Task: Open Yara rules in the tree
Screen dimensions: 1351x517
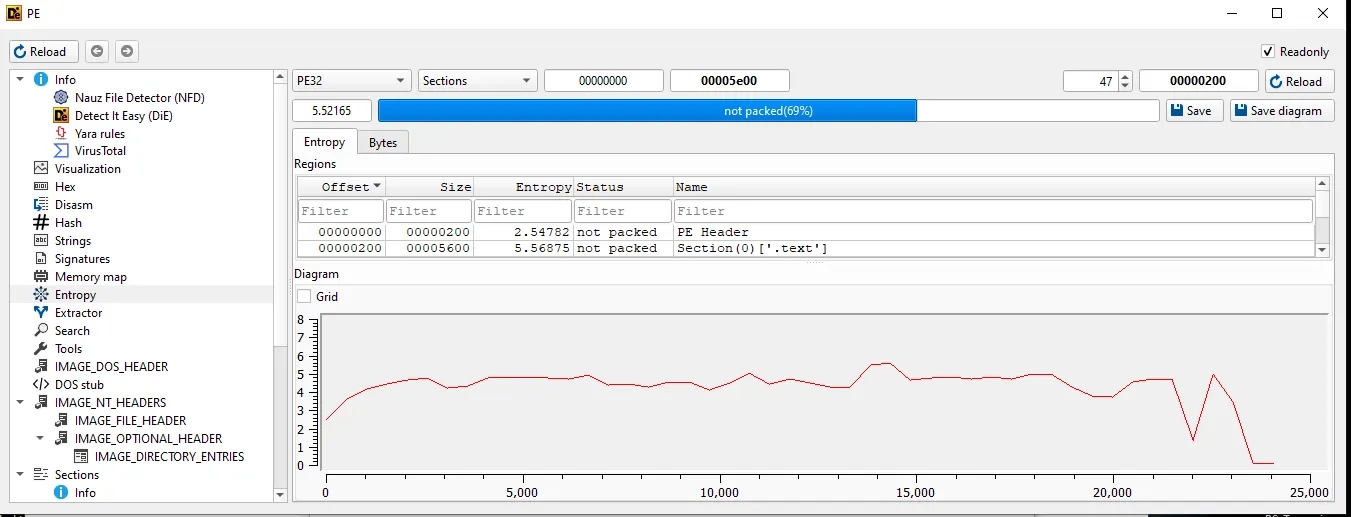Action: [x=99, y=134]
